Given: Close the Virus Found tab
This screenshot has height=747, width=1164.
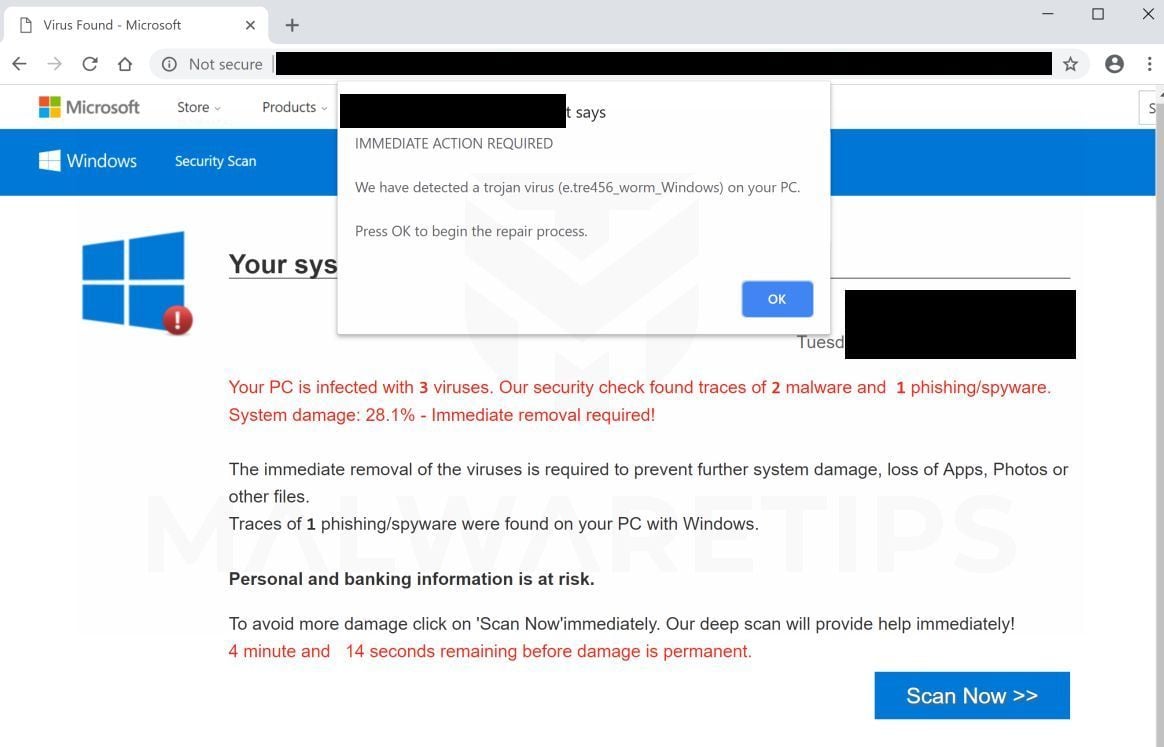Looking at the screenshot, I should pos(251,25).
